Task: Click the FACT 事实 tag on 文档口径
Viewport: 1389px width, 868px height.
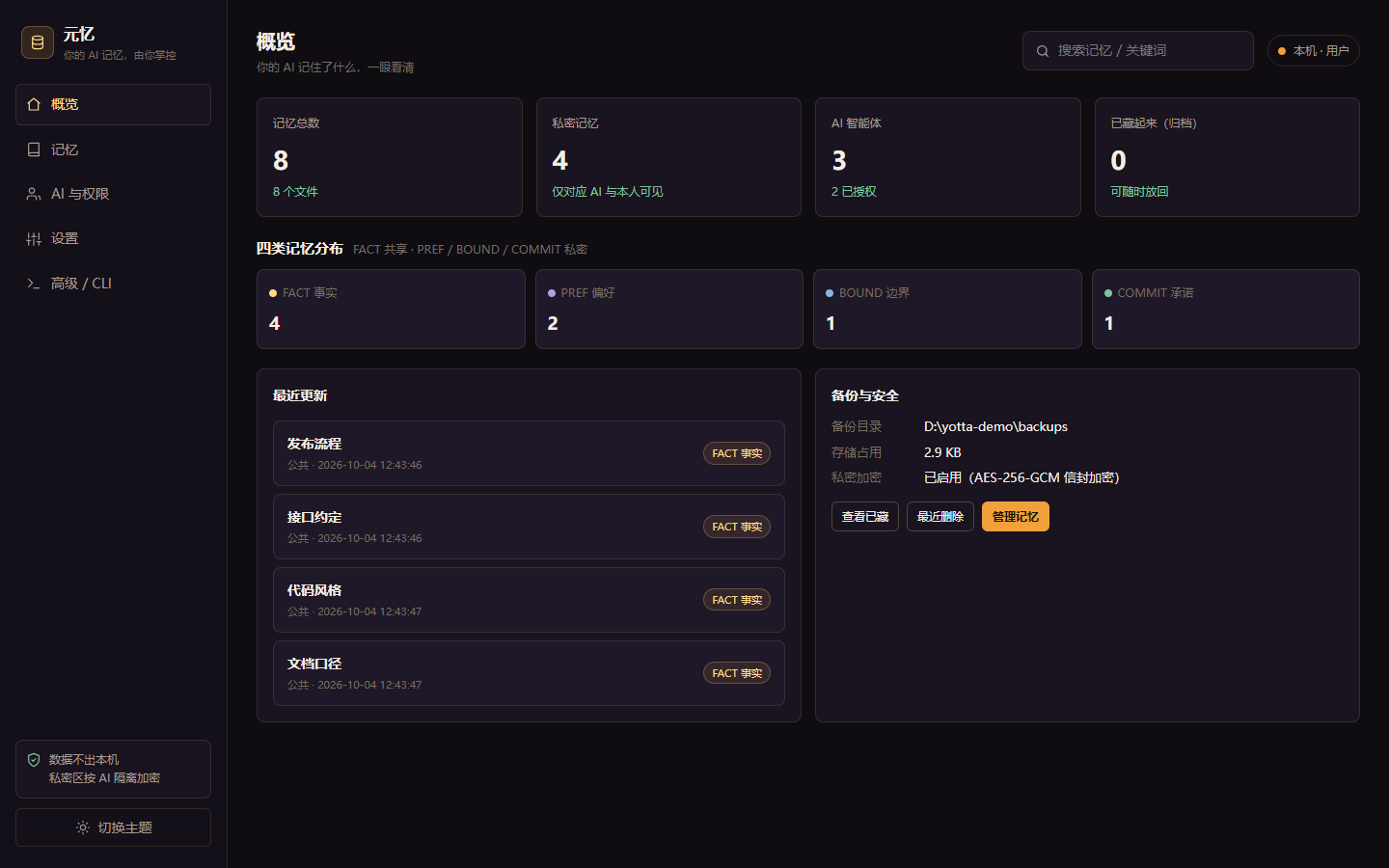Action: [737, 673]
